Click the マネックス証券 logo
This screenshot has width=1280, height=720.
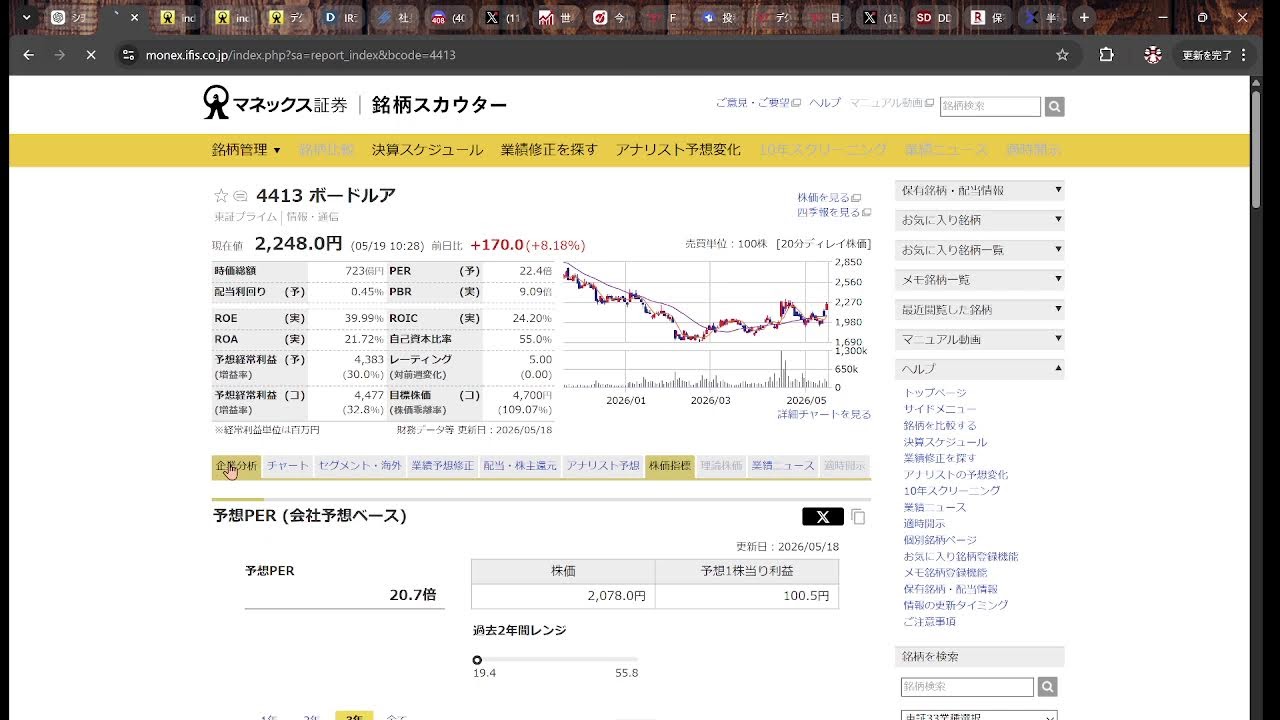tap(276, 103)
